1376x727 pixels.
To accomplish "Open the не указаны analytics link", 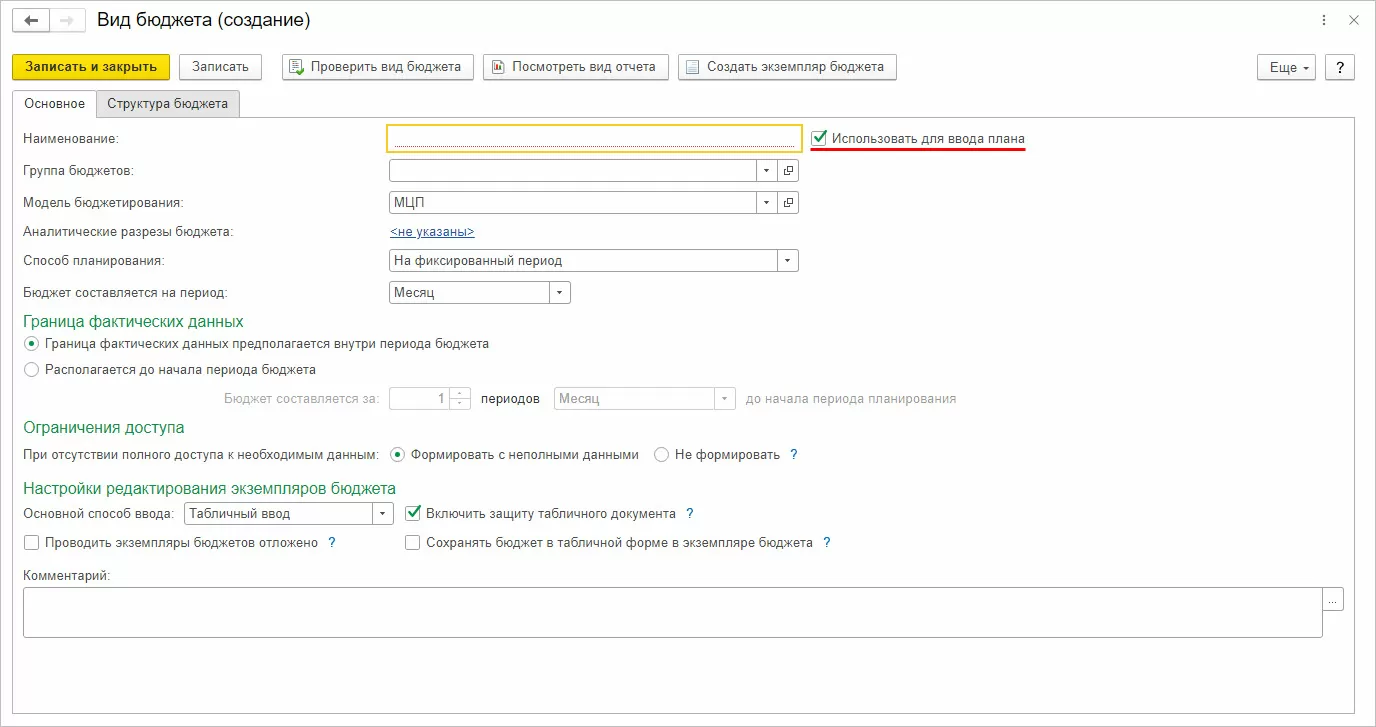I will (432, 232).
